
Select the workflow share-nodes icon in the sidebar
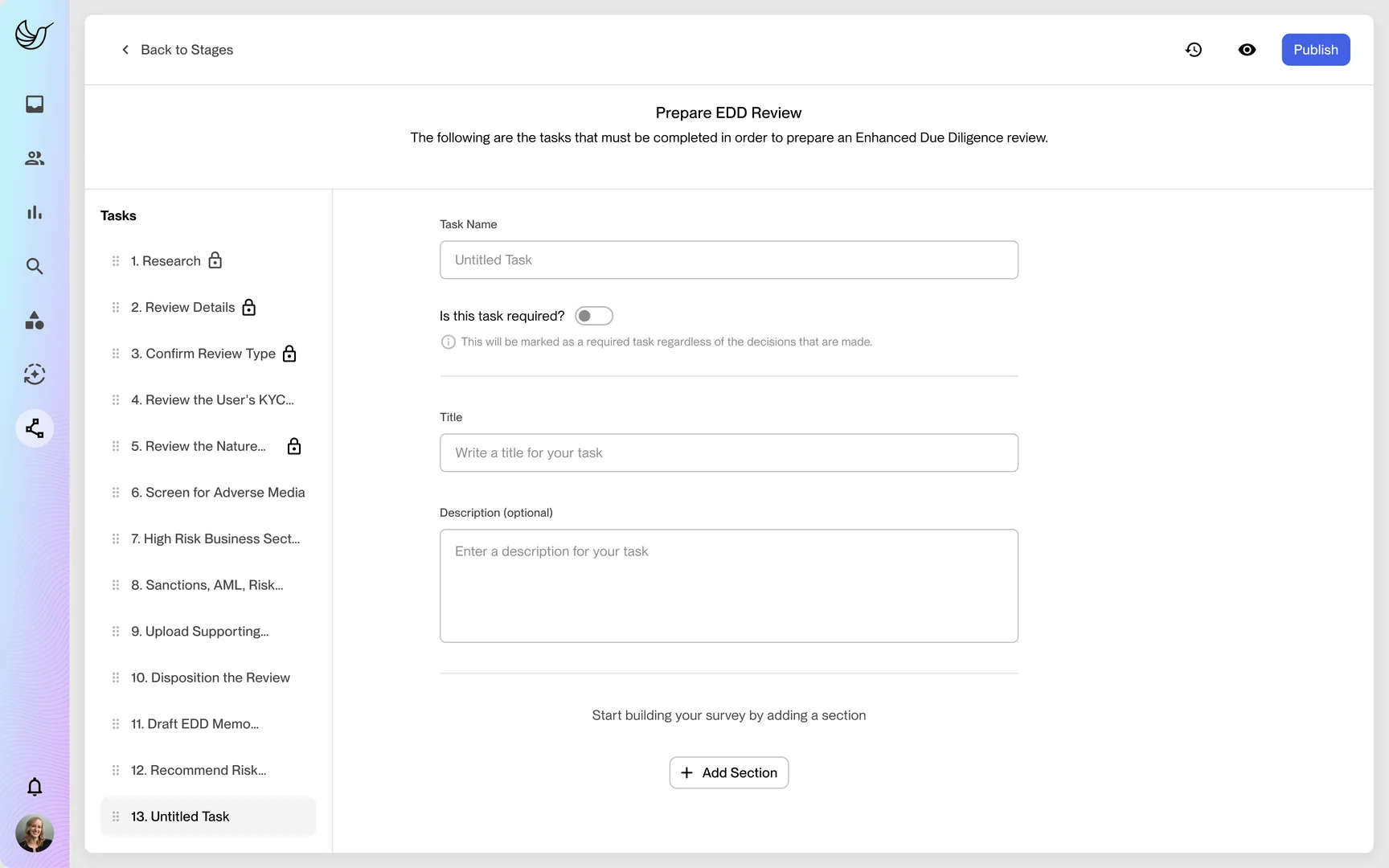point(35,428)
